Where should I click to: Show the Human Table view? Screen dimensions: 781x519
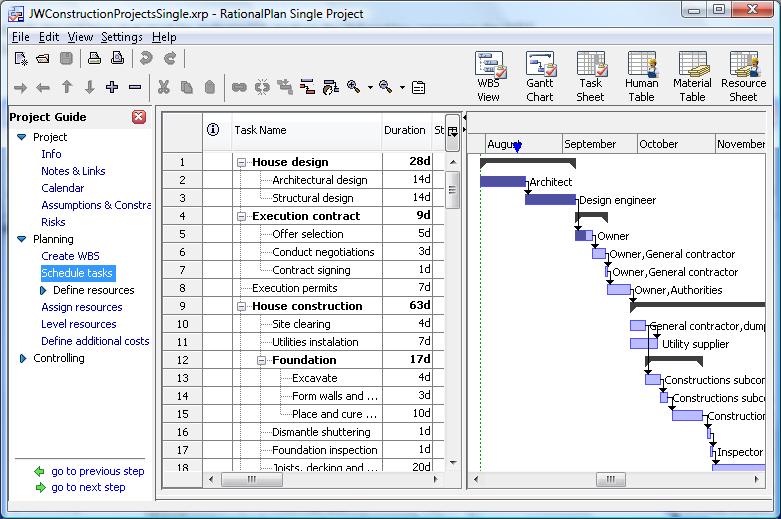[x=641, y=76]
